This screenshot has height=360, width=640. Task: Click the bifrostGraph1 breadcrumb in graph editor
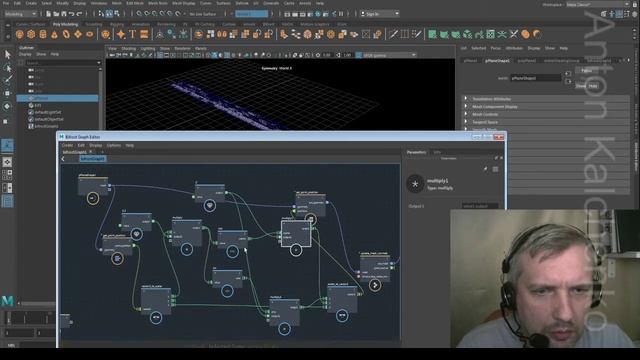point(93,159)
